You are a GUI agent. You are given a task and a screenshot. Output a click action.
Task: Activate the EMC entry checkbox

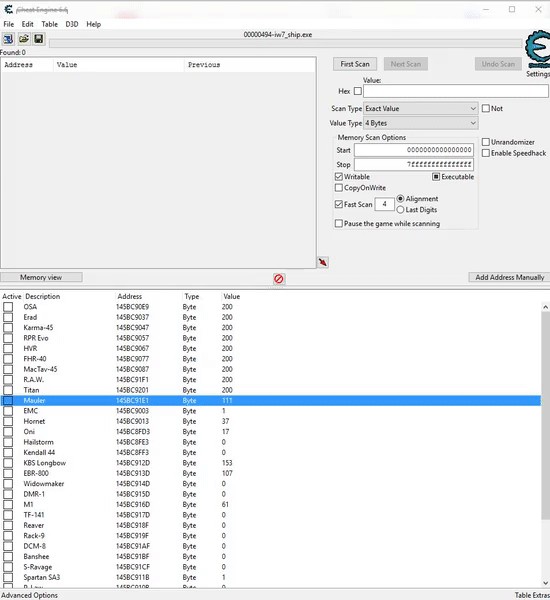[8, 411]
